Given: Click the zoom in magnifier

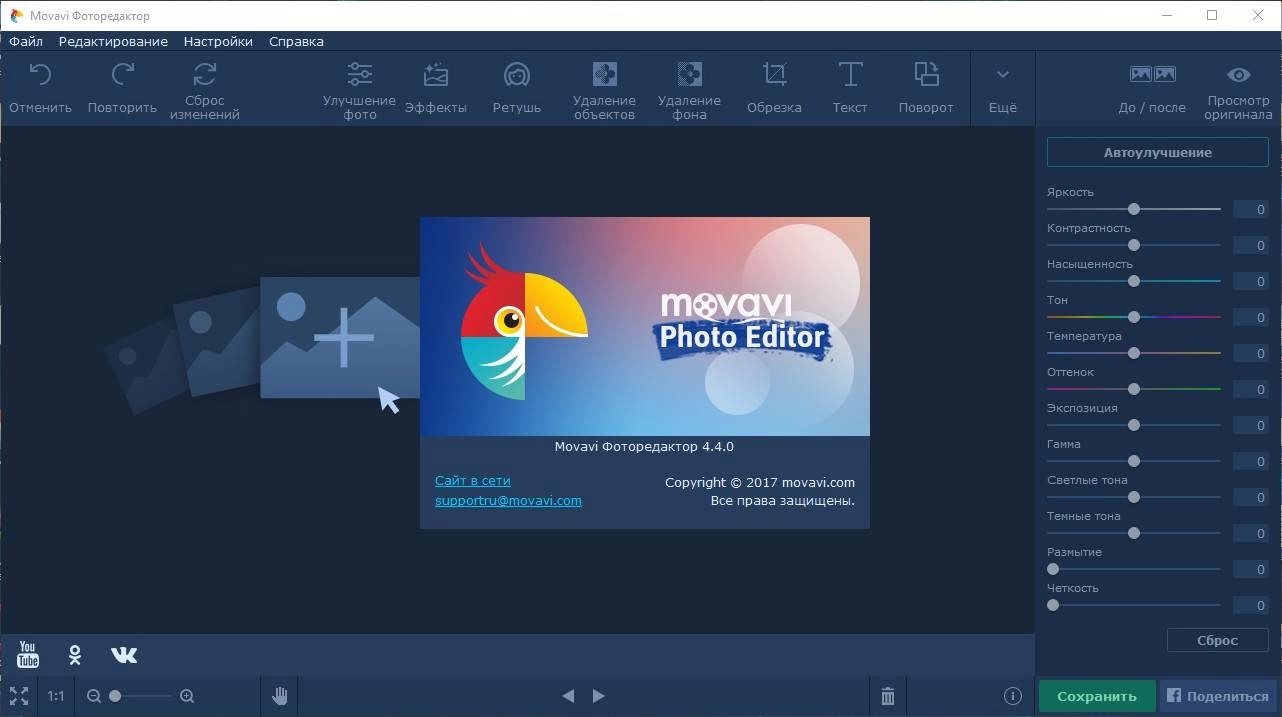Looking at the screenshot, I should pos(187,696).
